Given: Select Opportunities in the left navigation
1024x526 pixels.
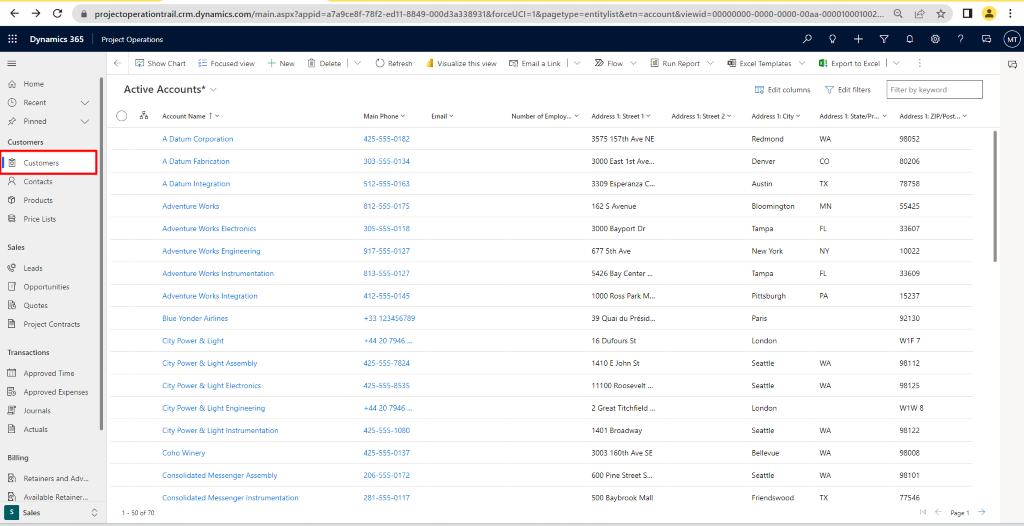Looking at the screenshot, I should click(46, 287).
